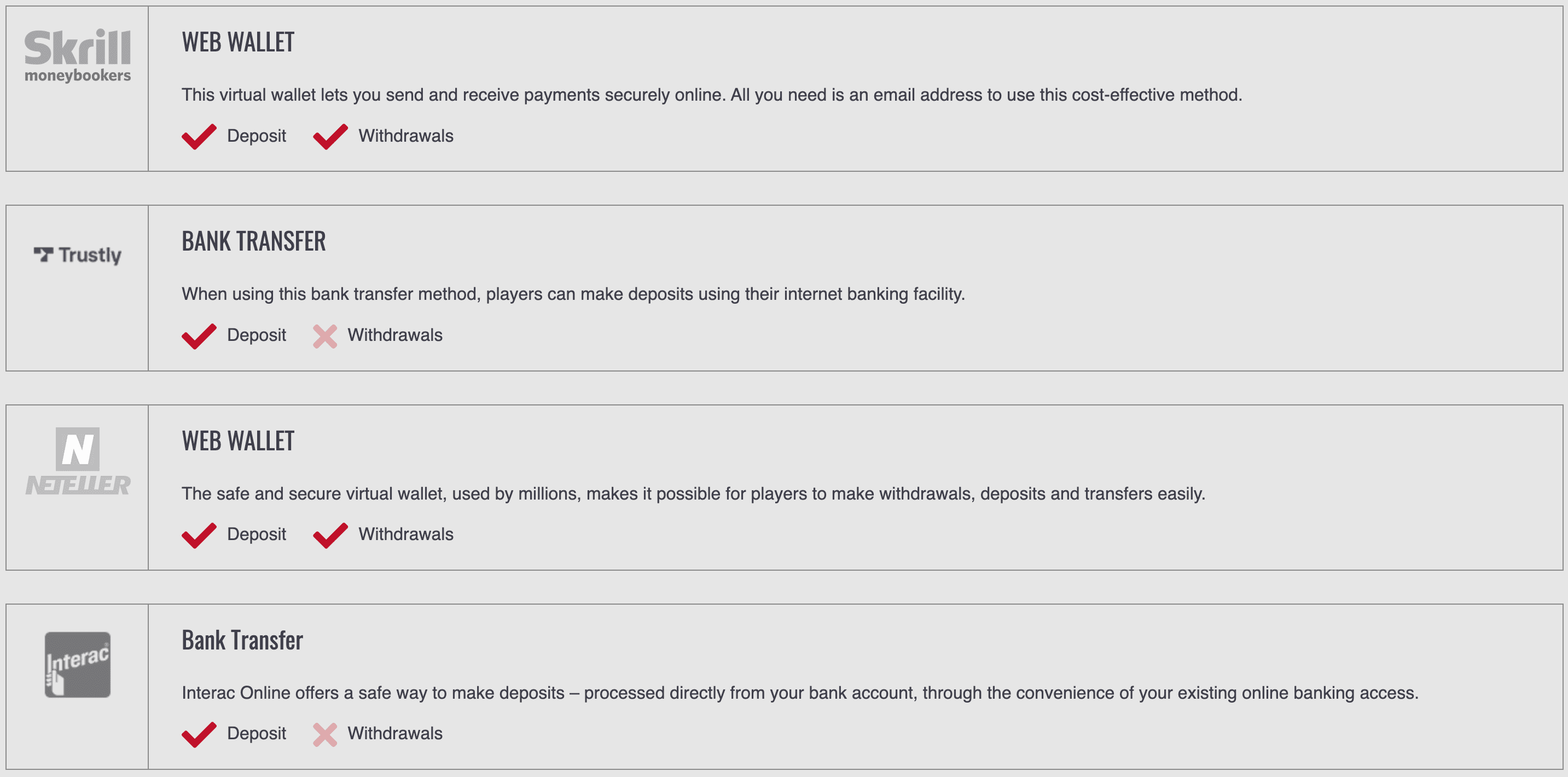Click Trustly's red Deposit checkmark
This screenshot has height=777, width=1568.
pyautogui.click(x=199, y=336)
